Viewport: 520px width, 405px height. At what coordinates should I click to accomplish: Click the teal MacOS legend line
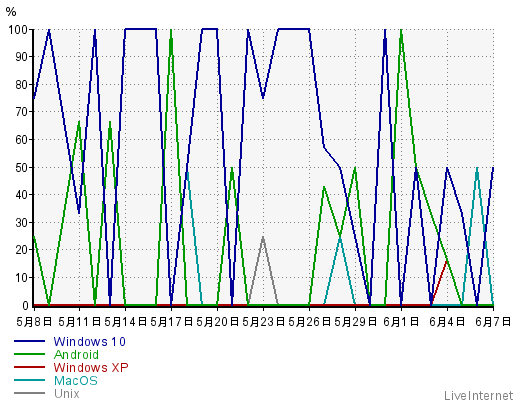pos(29,380)
